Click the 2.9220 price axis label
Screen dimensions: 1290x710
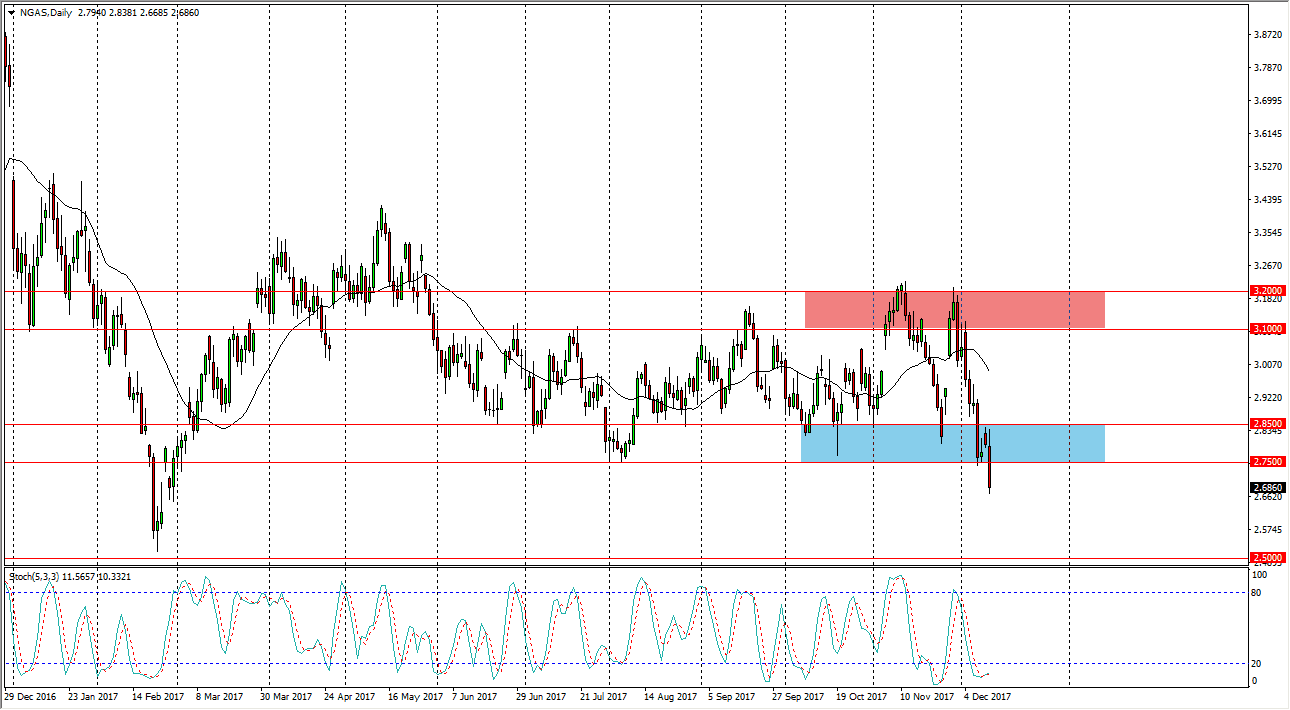pyautogui.click(x=1267, y=398)
